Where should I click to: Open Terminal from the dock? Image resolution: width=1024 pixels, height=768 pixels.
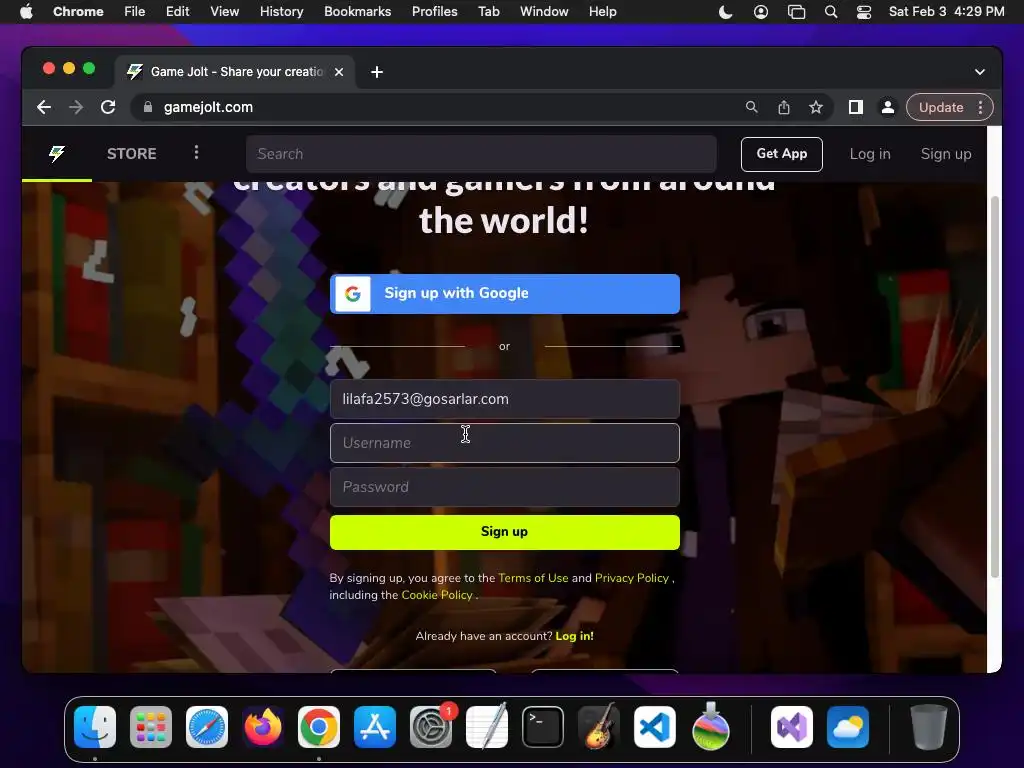(x=543, y=727)
